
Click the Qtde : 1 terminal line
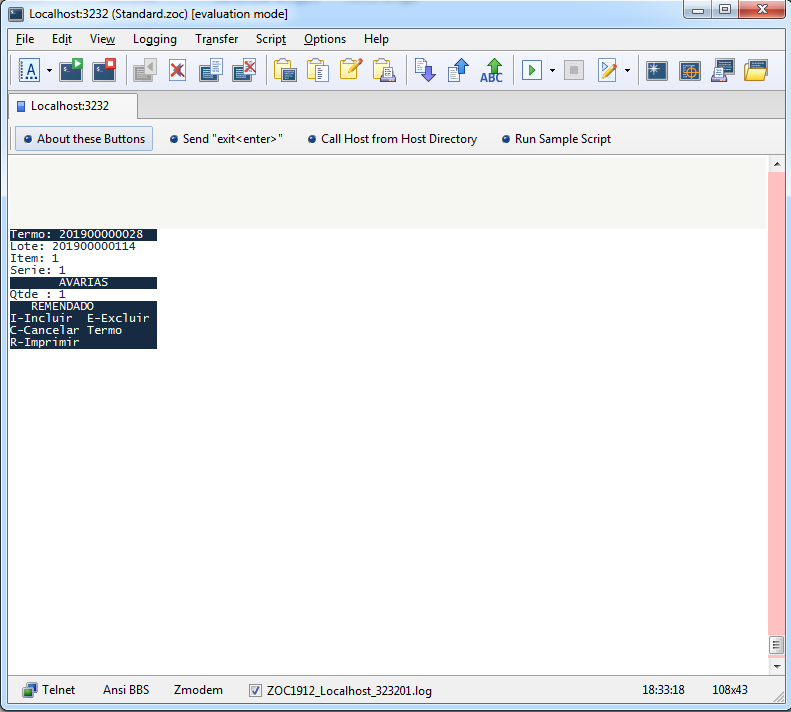(38, 294)
